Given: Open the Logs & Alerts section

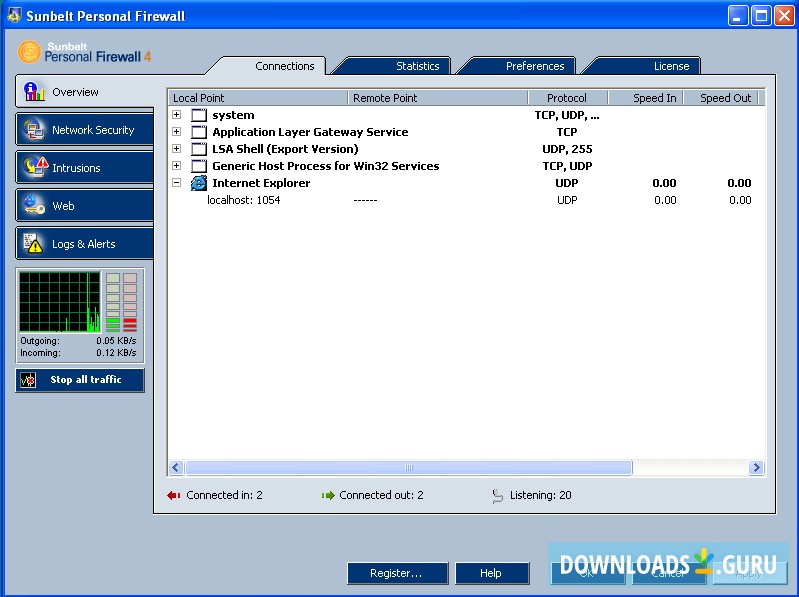Looking at the screenshot, I should [85, 243].
